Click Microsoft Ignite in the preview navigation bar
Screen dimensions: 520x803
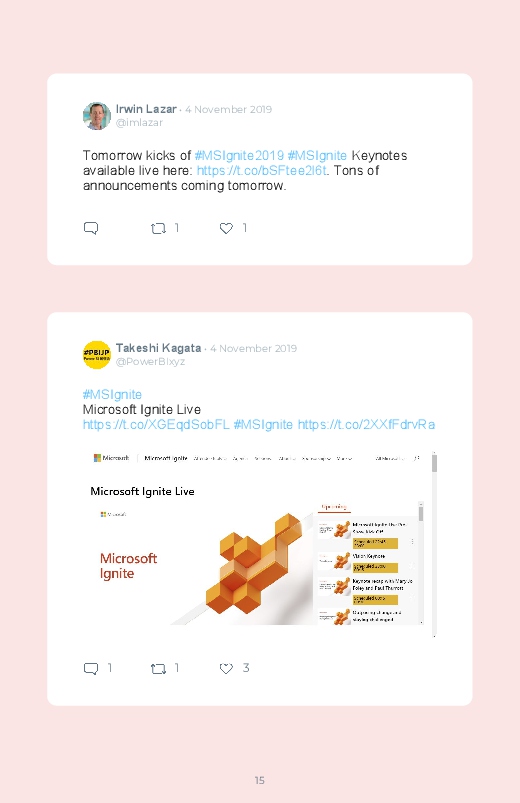[x=166, y=458]
